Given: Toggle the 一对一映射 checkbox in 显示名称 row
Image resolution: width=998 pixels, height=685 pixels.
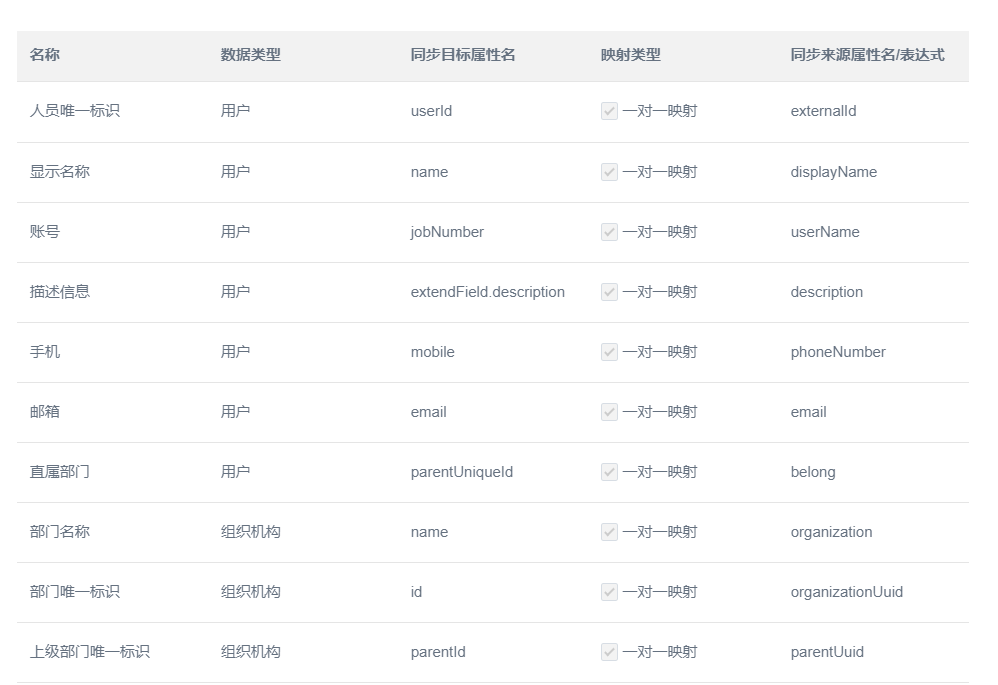Looking at the screenshot, I should pyautogui.click(x=609, y=172).
